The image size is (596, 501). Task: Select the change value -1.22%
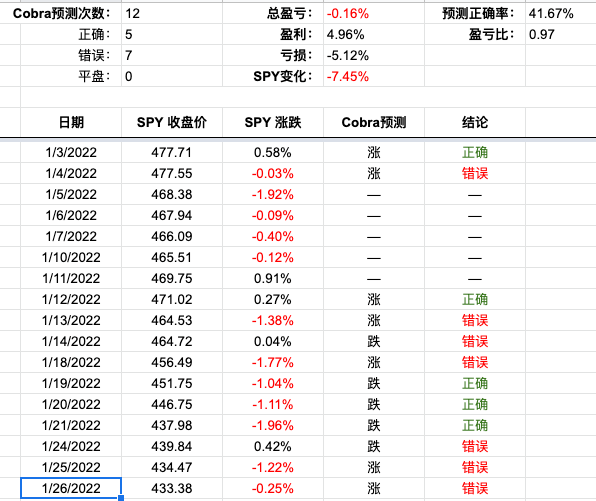[x=273, y=467]
